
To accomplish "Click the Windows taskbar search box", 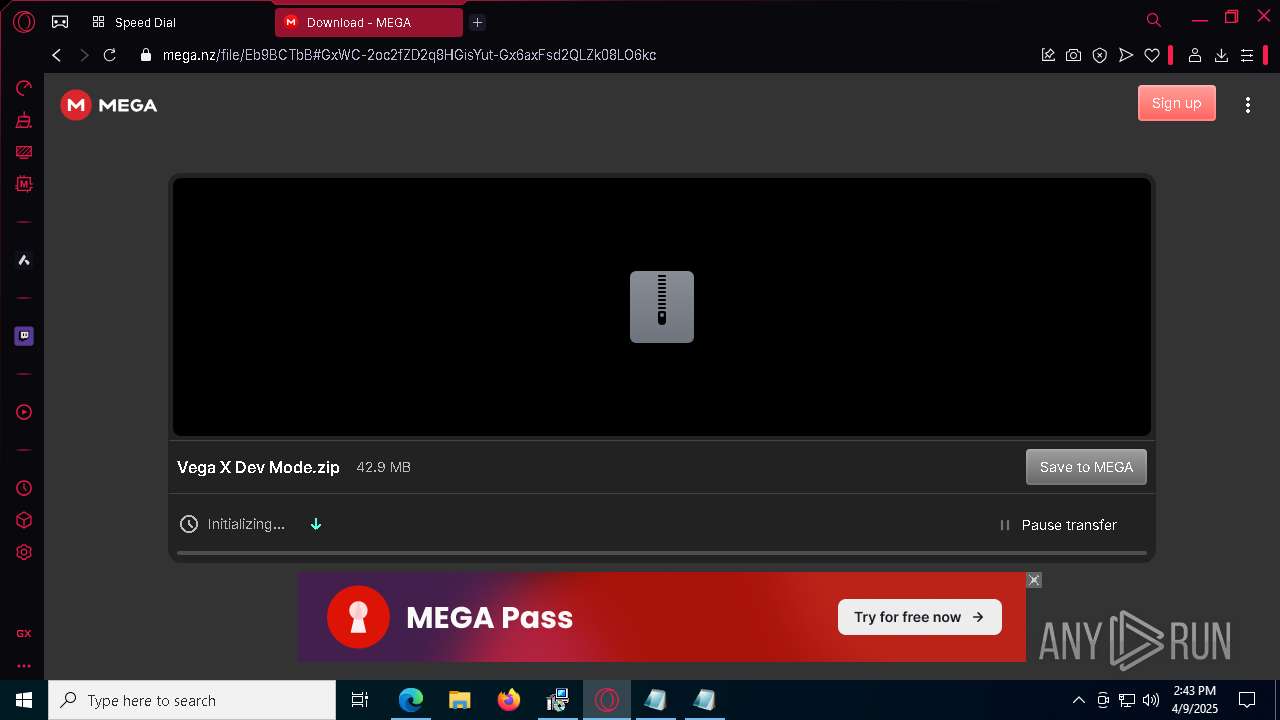I will pyautogui.click(x=192, y=700).
